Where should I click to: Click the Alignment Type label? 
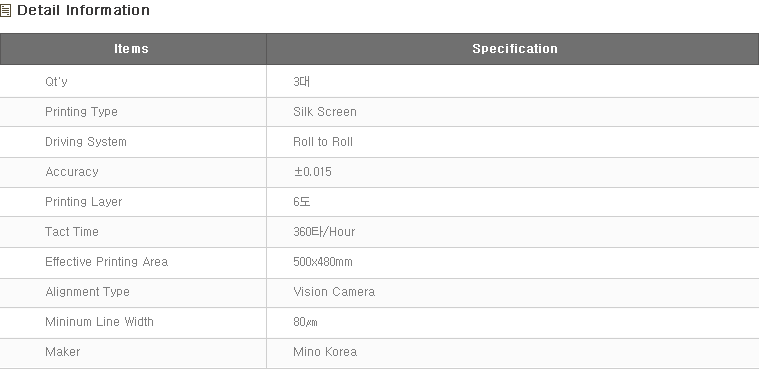pos(87,292)
